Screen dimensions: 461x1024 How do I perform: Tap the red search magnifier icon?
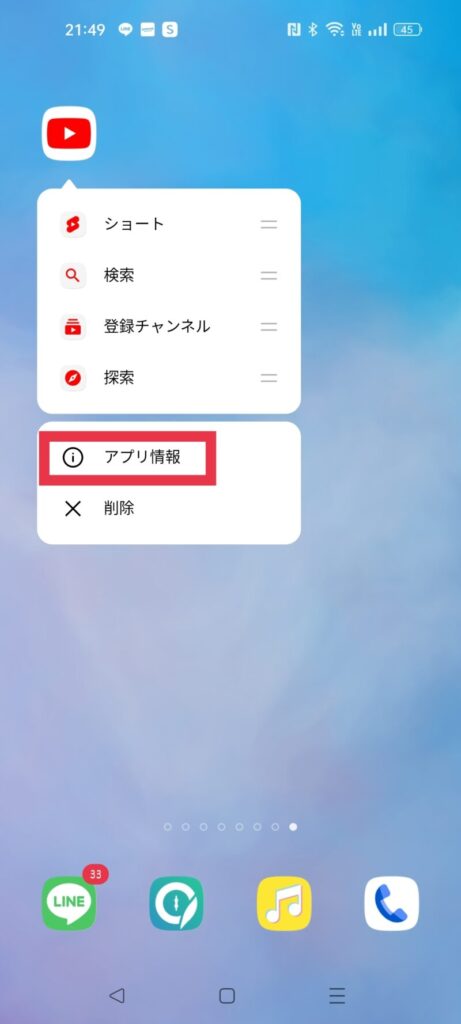[72, 276]
